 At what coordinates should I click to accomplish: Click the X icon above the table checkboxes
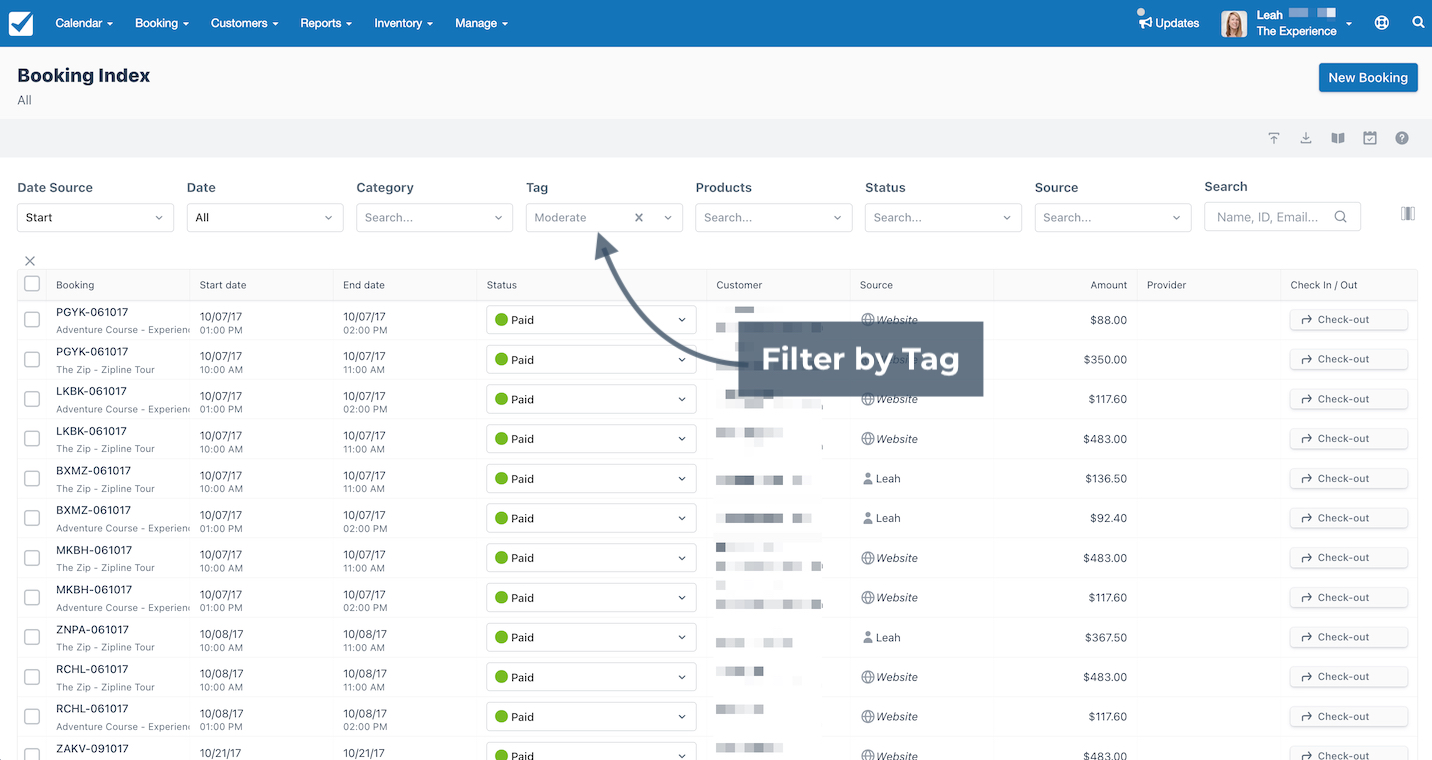coord(30,261)
